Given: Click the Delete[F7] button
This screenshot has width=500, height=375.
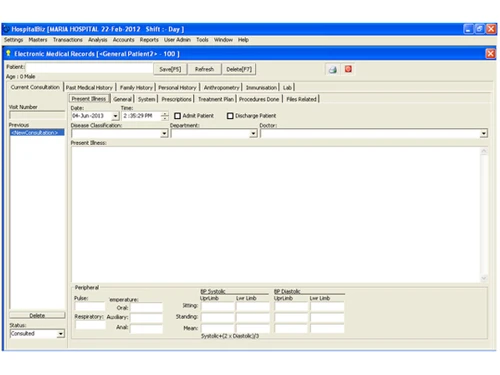Looking at the screenshot, I should [x=239, y=69].
